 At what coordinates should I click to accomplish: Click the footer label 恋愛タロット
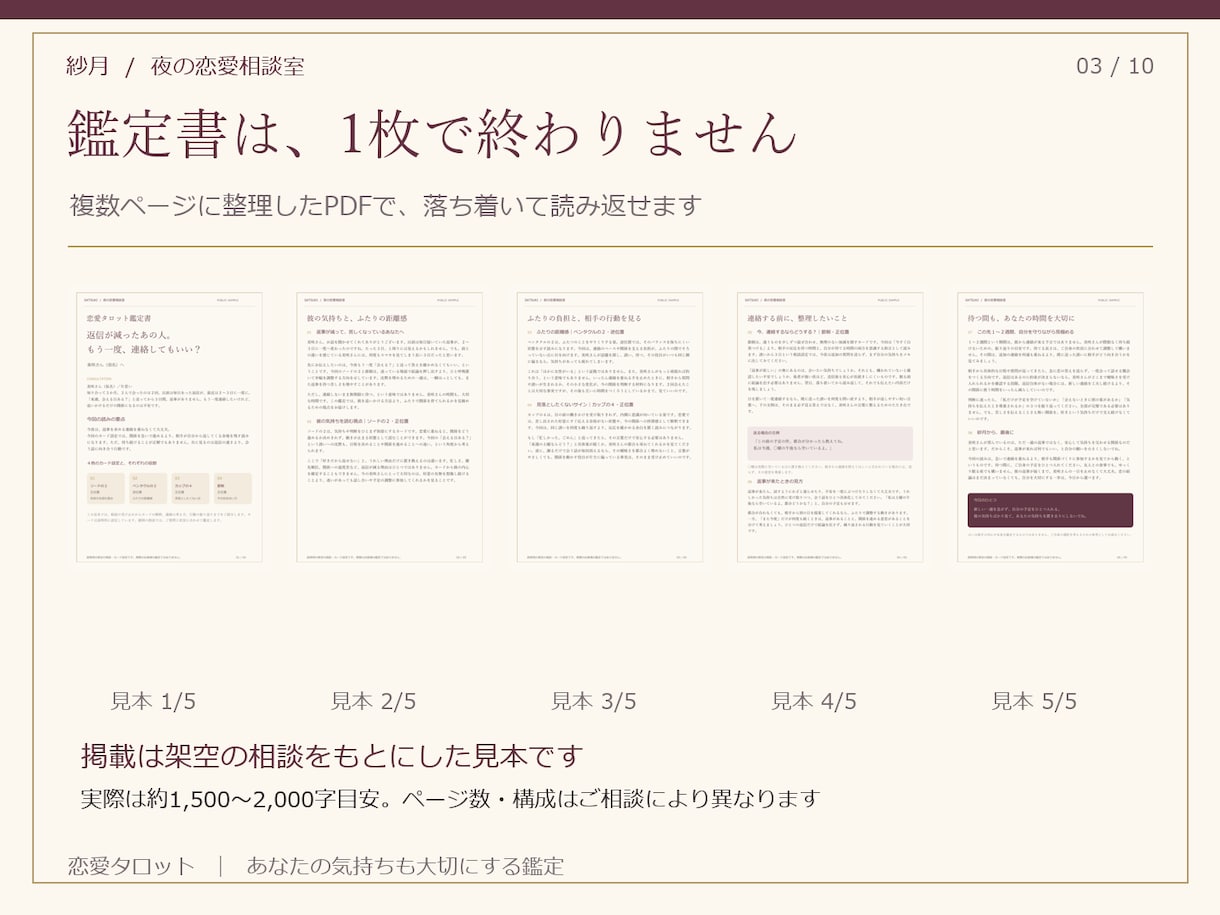tap(131, 866)
